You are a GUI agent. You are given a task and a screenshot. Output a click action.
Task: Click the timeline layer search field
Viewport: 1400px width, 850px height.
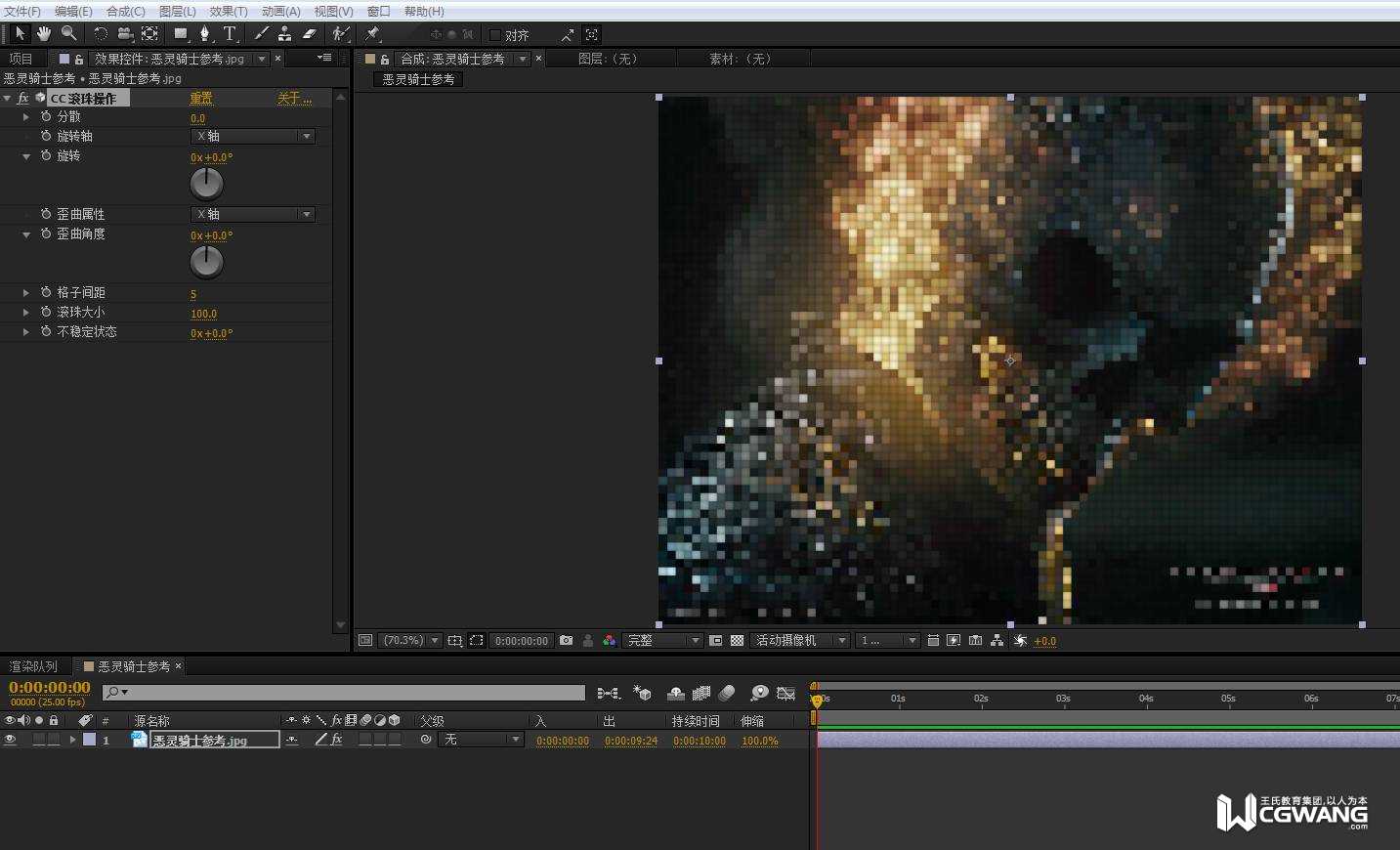click(x=344, y=693)
